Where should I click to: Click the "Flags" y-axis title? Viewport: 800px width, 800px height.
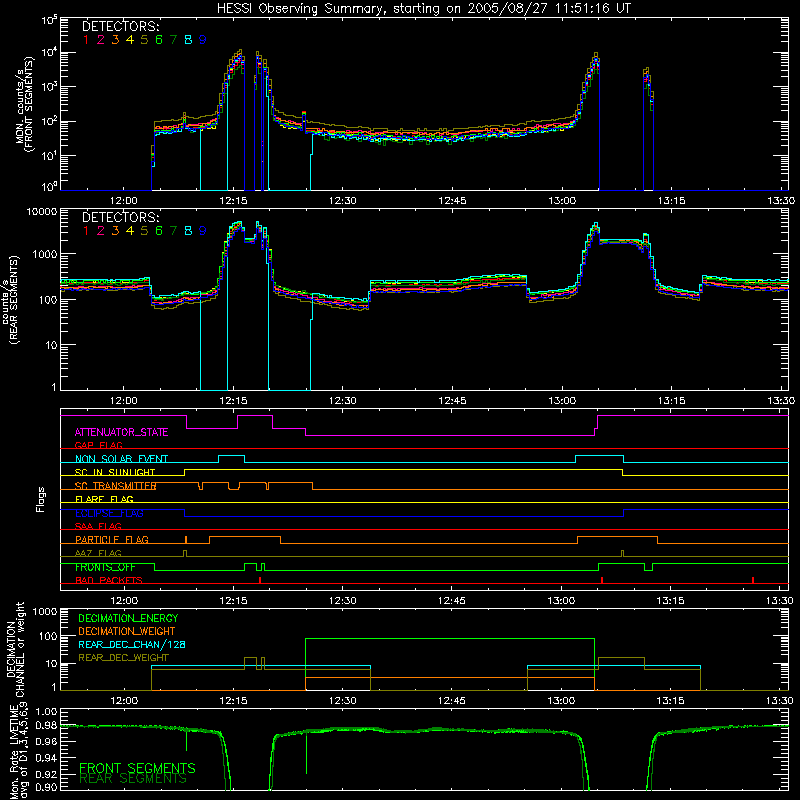[41, 499]
